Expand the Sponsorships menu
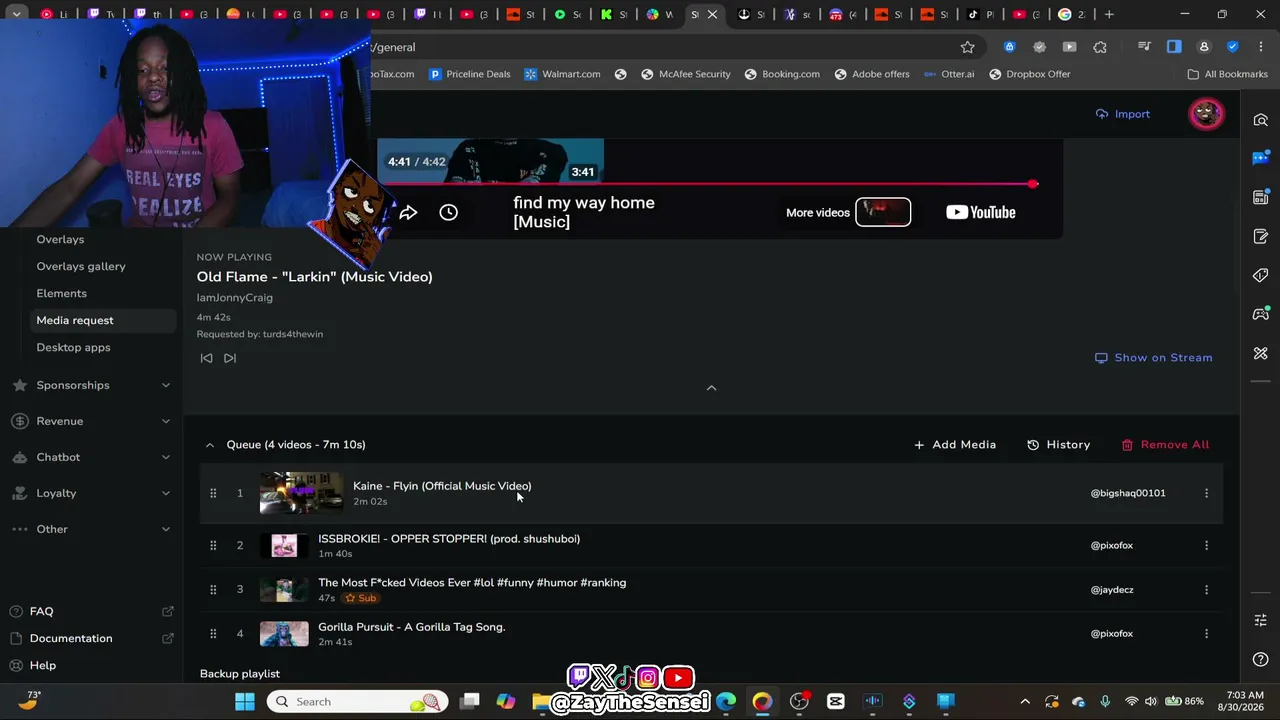Viewport: 1280px width, 720px height. click(91, 385)
